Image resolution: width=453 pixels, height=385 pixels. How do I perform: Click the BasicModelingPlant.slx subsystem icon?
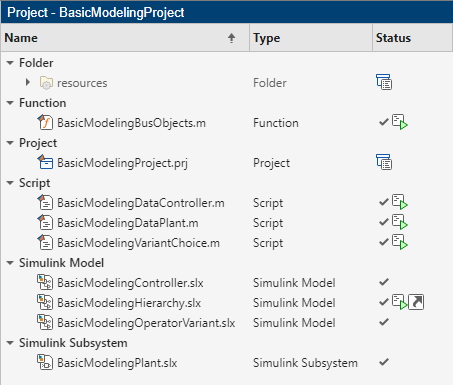[x=45, y=362]
